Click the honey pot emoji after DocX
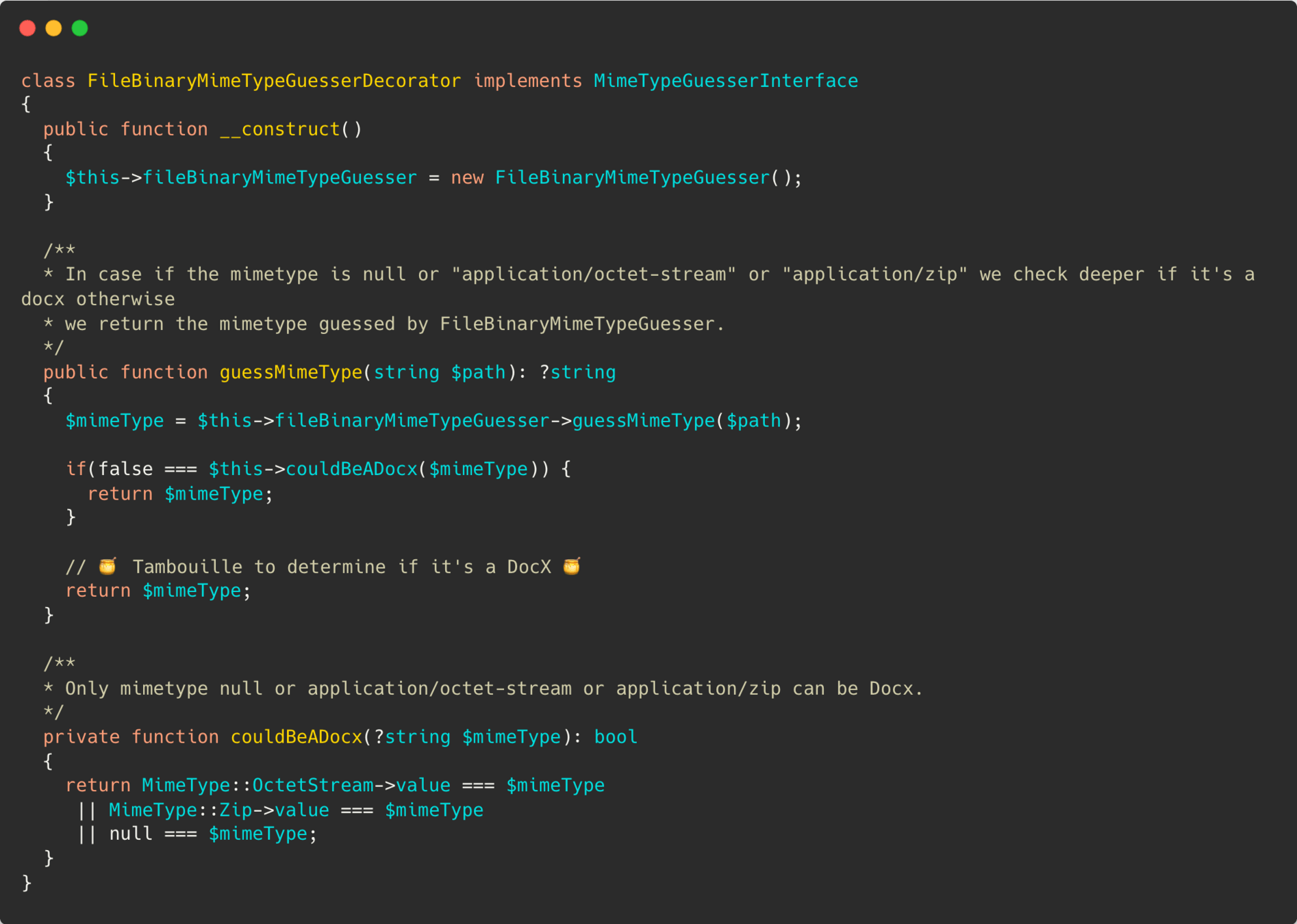The width and height of the screenshot is (1297, 924). (x=572, y=566)
